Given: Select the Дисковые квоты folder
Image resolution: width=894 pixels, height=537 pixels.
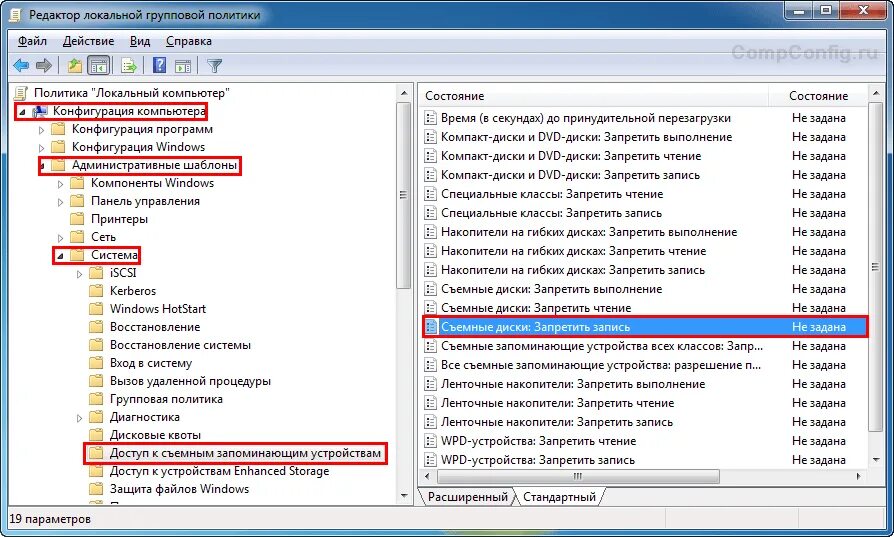Looking at the screenshot, I should point(155,435).
